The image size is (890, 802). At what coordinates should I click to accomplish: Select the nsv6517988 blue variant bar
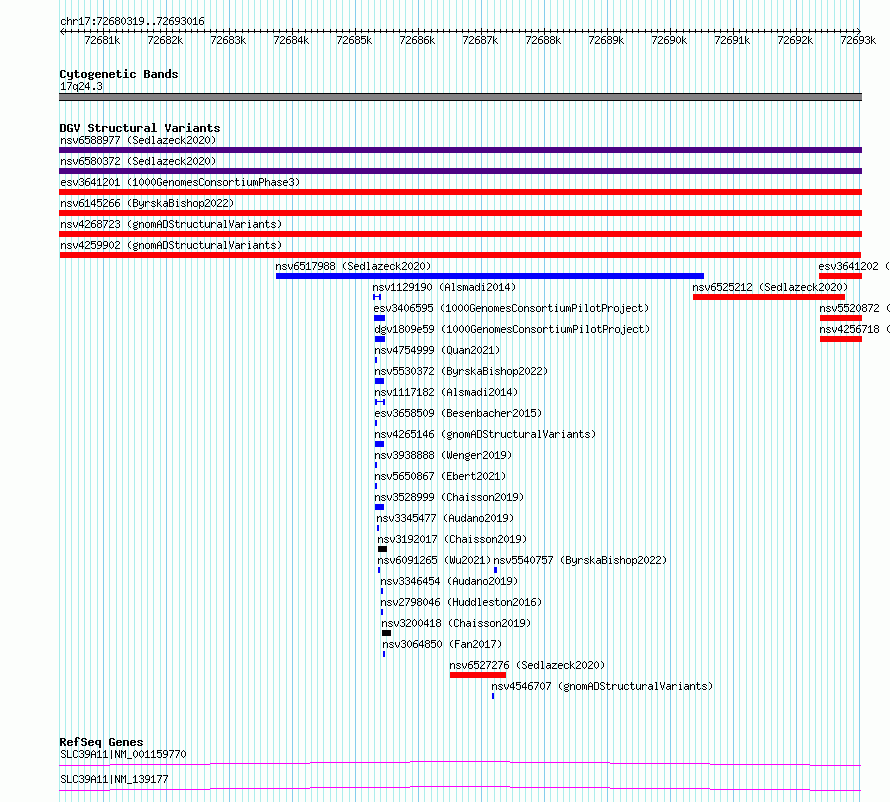point(490,276)
